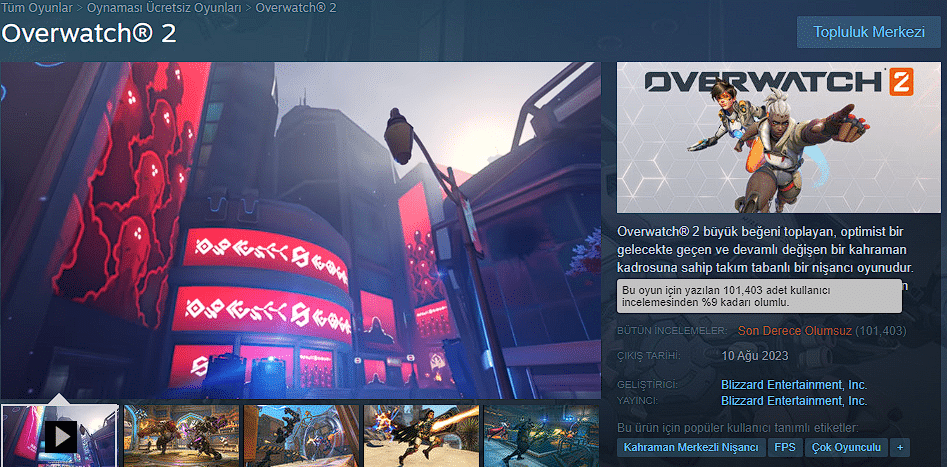
Task: Select the Kahraman Merkezli Nişancı tag
Action: [691, 448]
